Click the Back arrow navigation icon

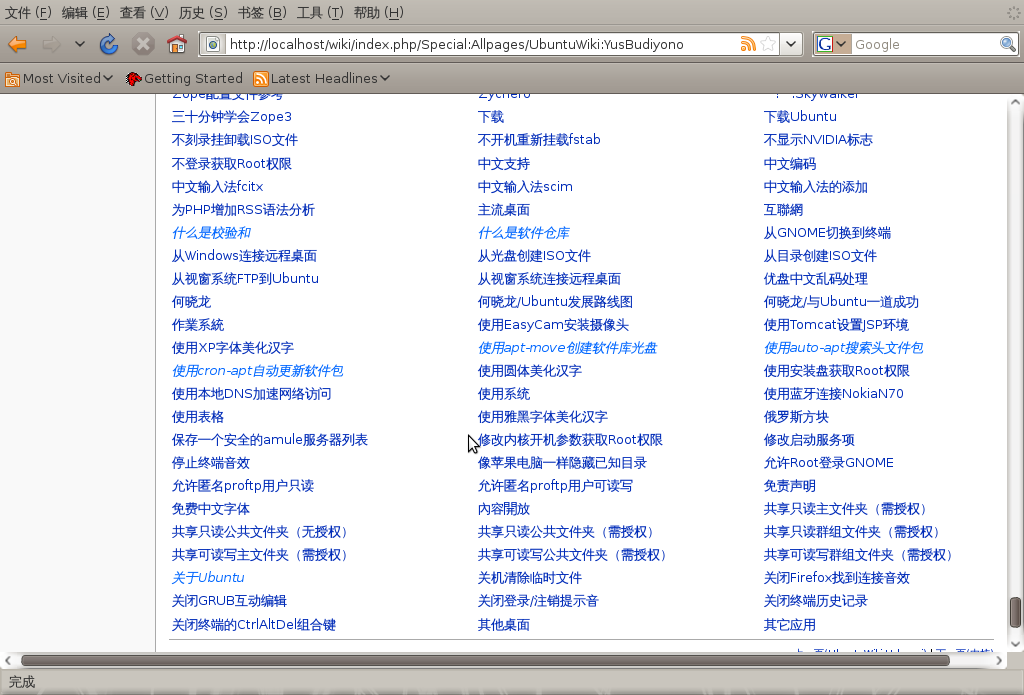coord(18,44)
